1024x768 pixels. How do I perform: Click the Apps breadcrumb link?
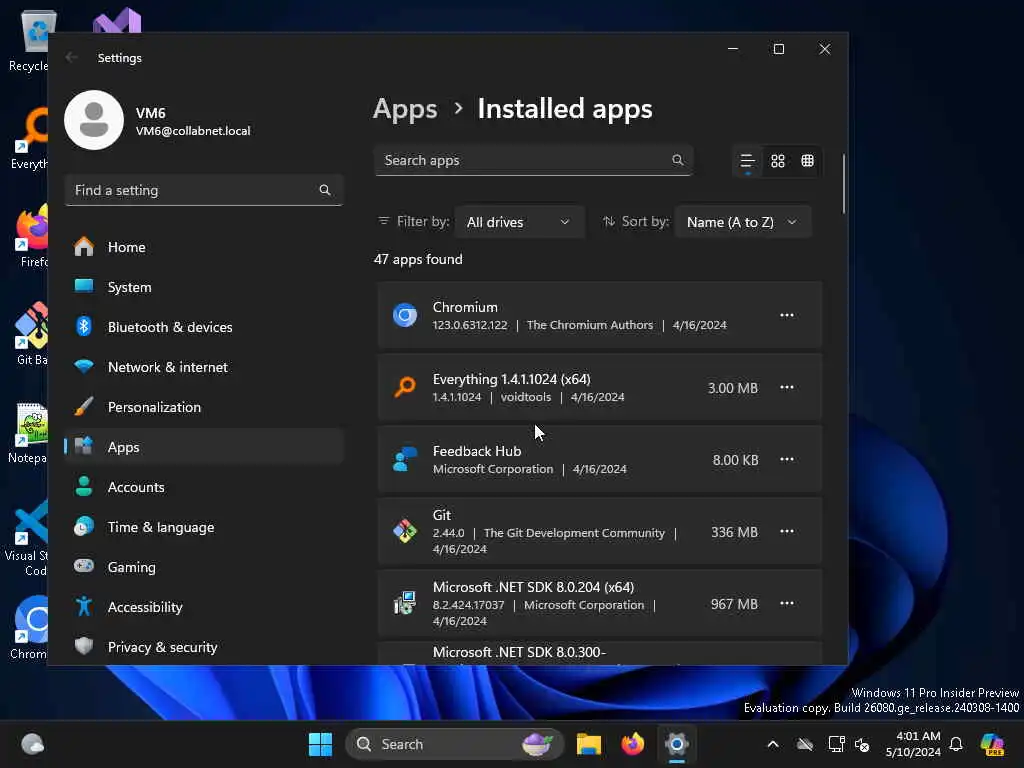pyautogui.click(x=405, y=109)
